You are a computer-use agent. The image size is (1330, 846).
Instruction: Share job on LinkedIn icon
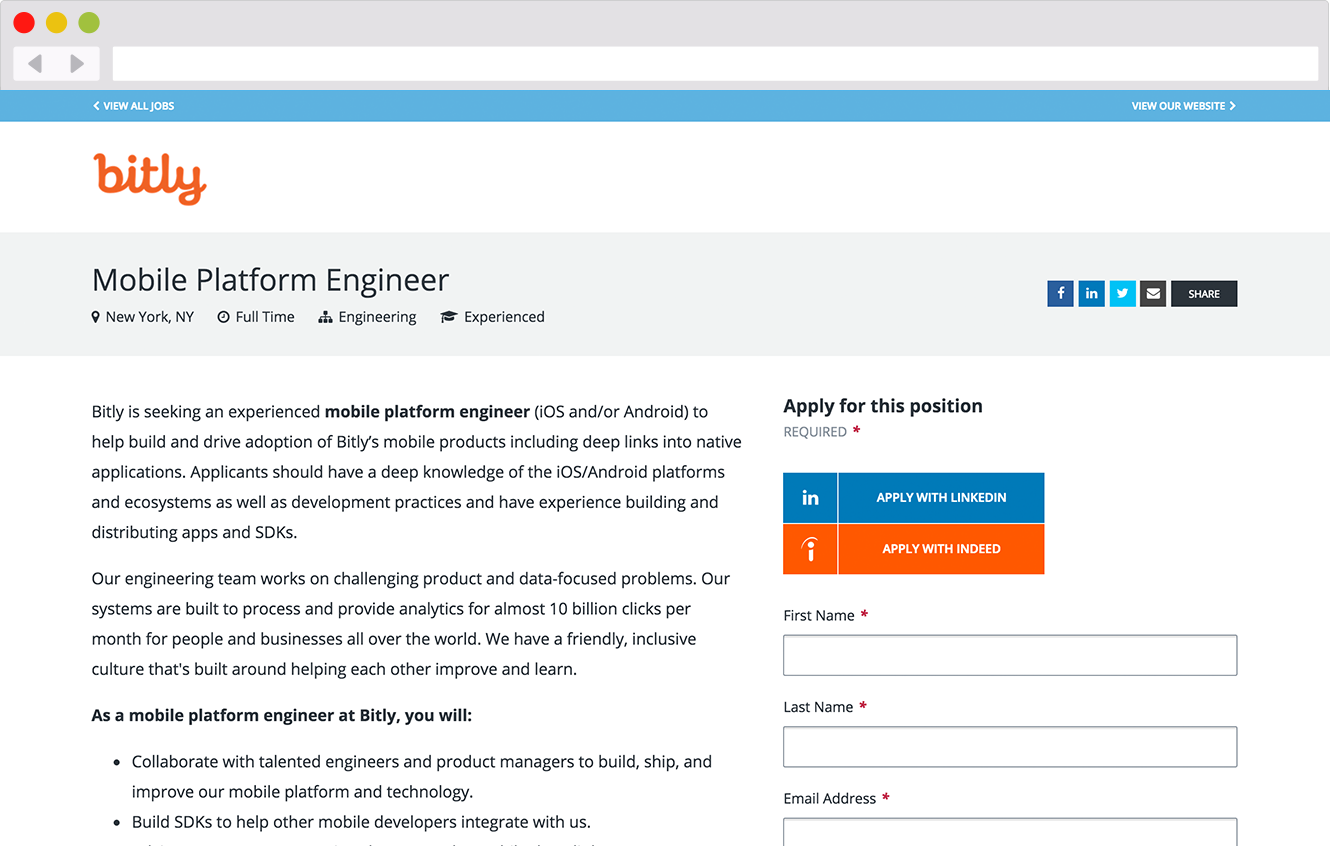(1091, 294)
